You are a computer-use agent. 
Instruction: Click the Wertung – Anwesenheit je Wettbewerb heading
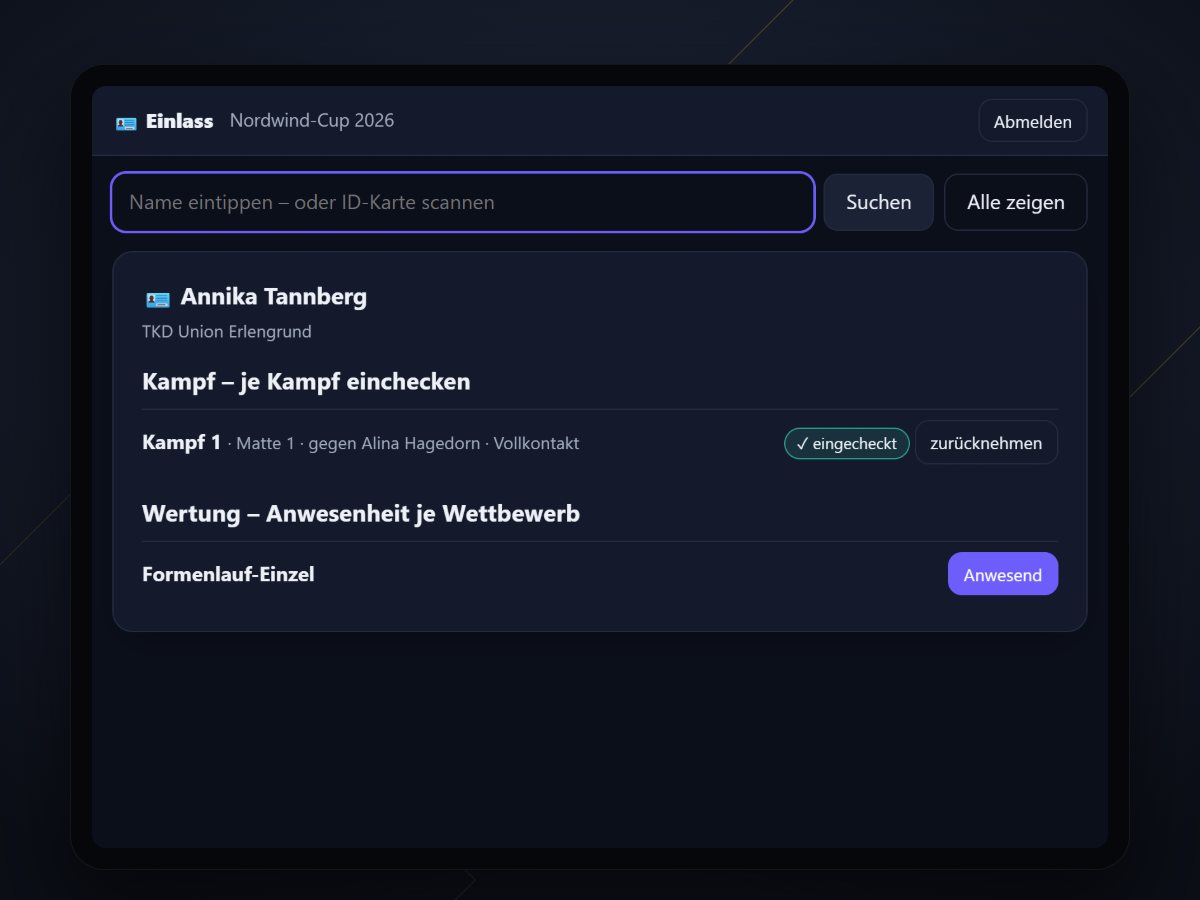point(361,513)
